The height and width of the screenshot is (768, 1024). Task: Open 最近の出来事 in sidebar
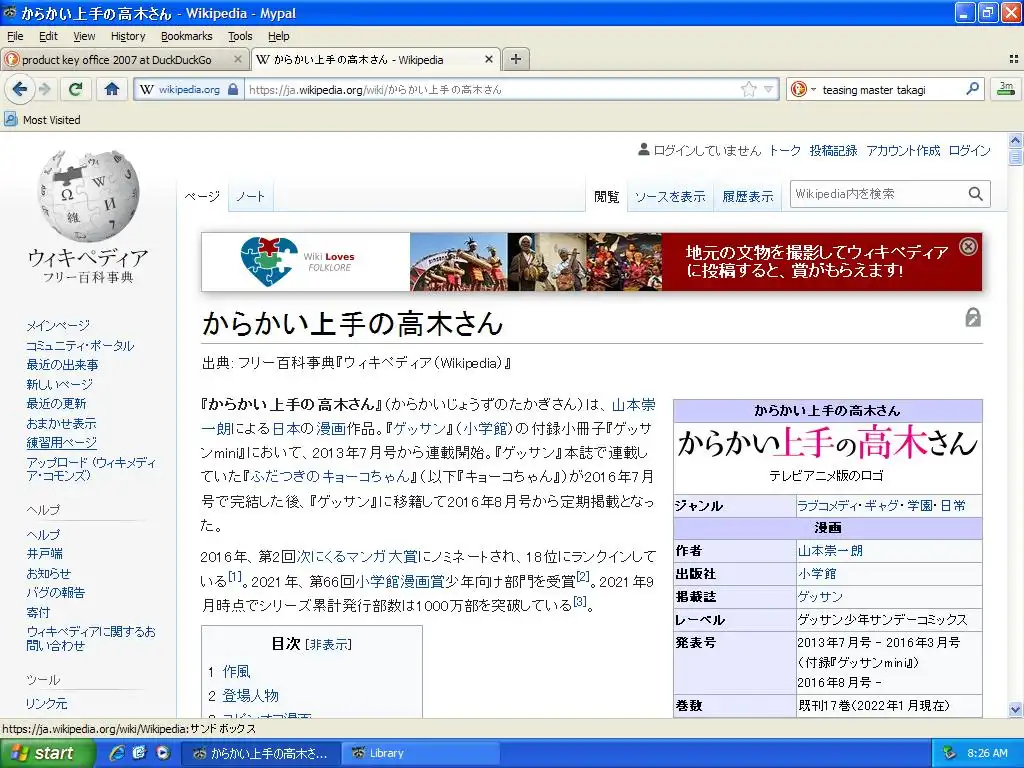62,364
